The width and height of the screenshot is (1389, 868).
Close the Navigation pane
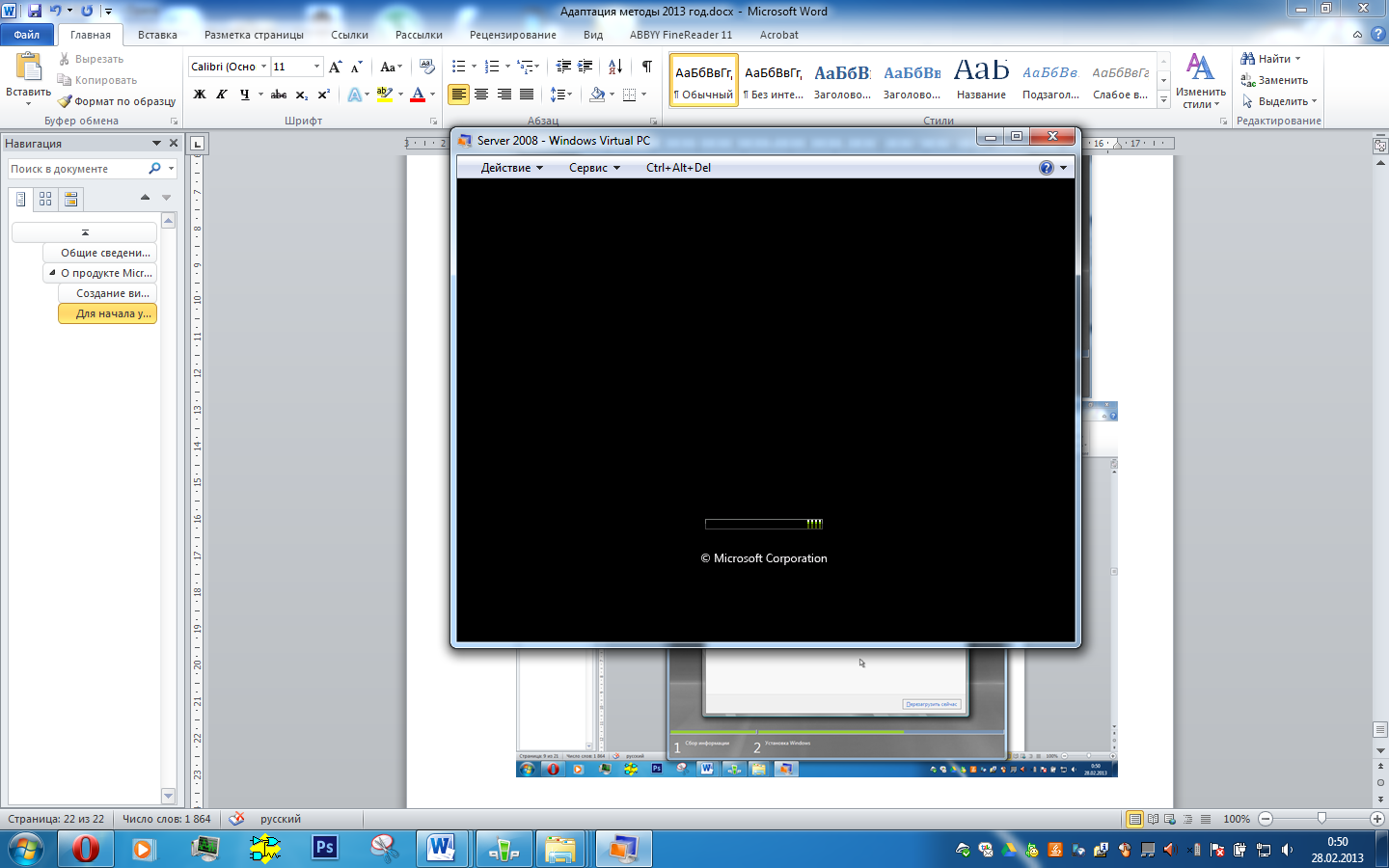point(174,143)
